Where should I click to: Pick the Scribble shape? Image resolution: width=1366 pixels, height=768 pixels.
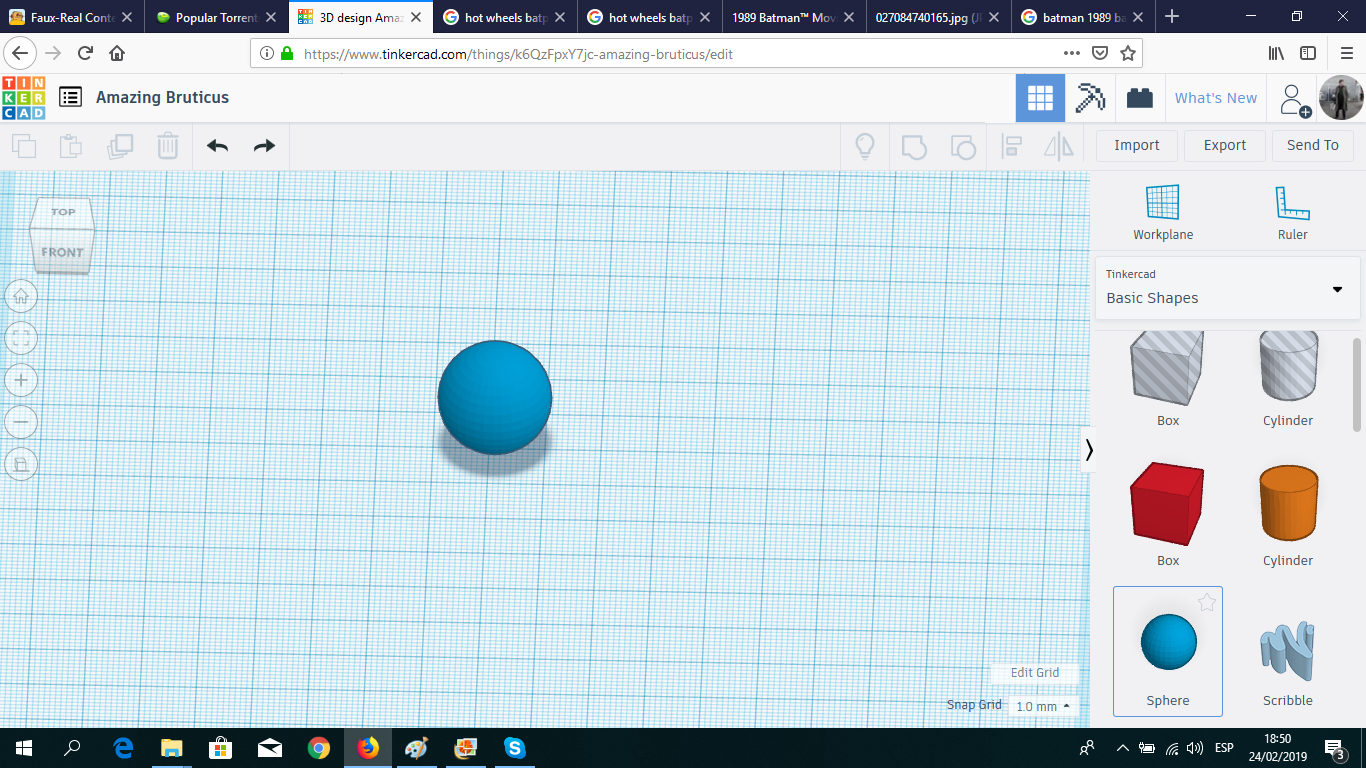point(1288,651)
